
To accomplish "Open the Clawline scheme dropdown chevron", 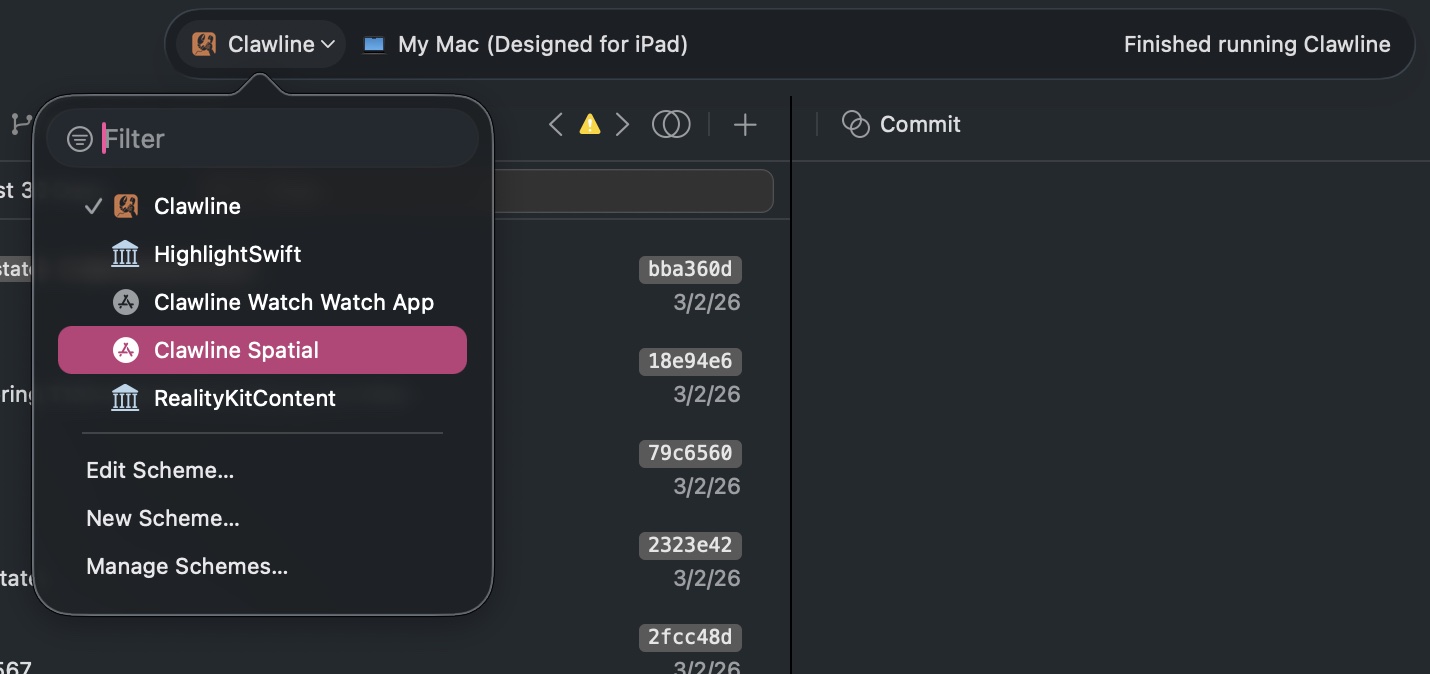I will (x=330, y=43).
